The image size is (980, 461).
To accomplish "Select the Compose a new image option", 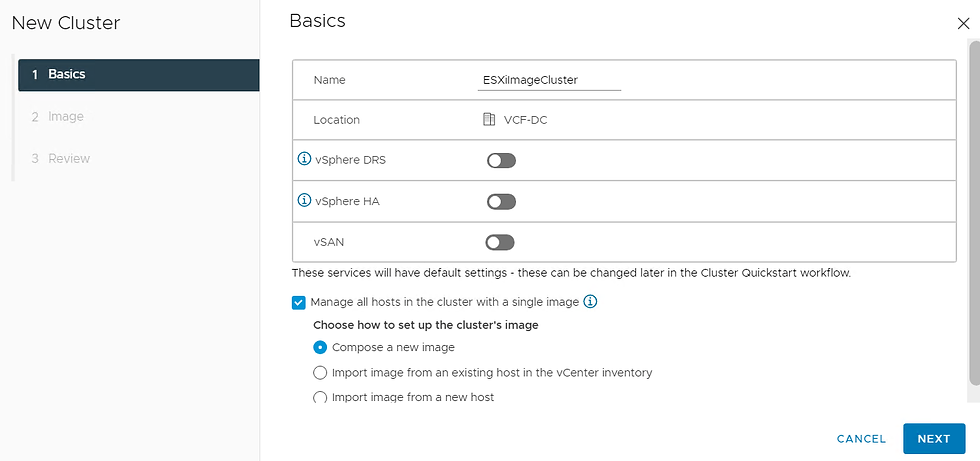I will tap(320, 347).
